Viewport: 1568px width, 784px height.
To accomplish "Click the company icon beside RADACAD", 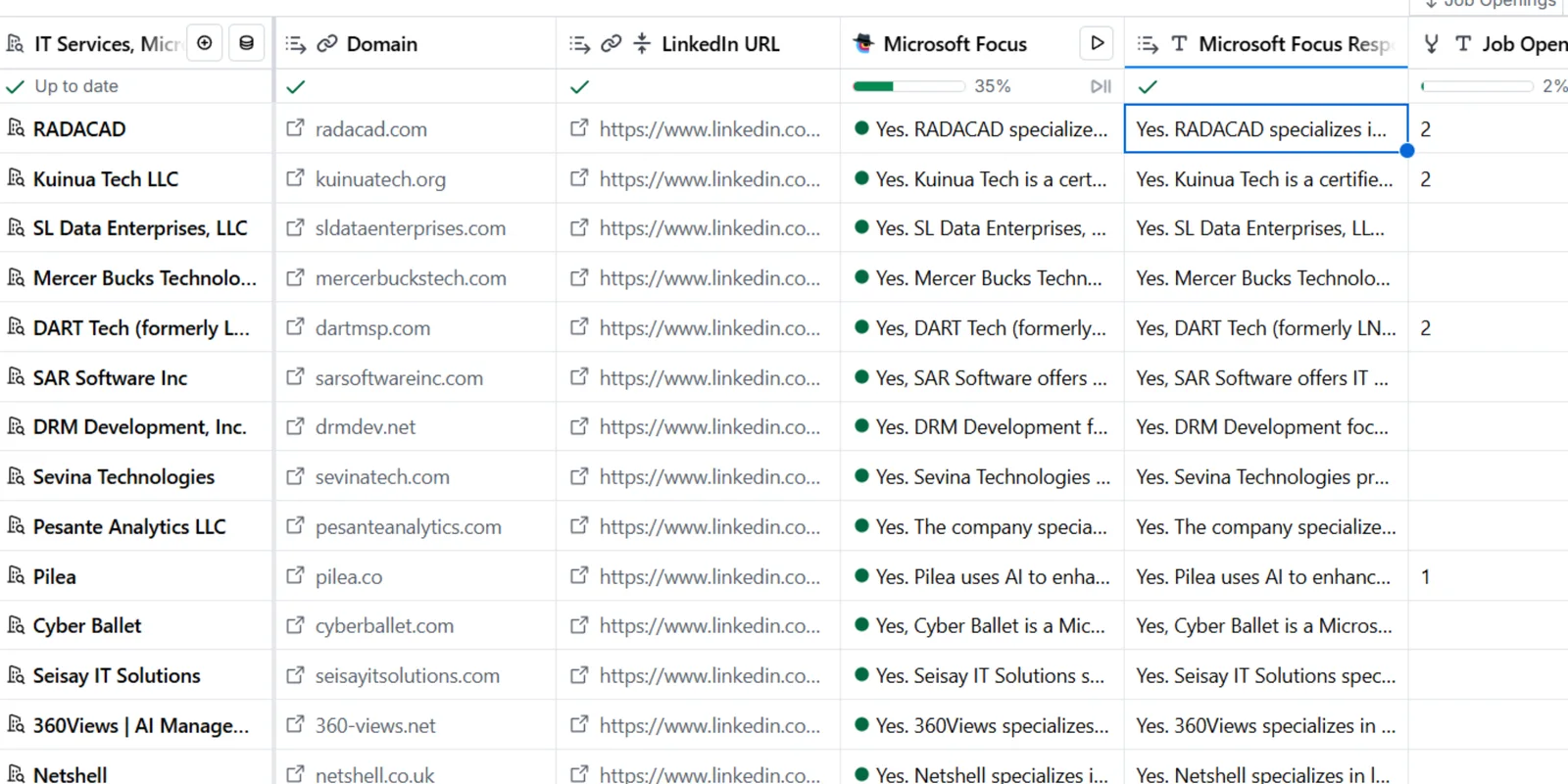I will tap(16, 128).
